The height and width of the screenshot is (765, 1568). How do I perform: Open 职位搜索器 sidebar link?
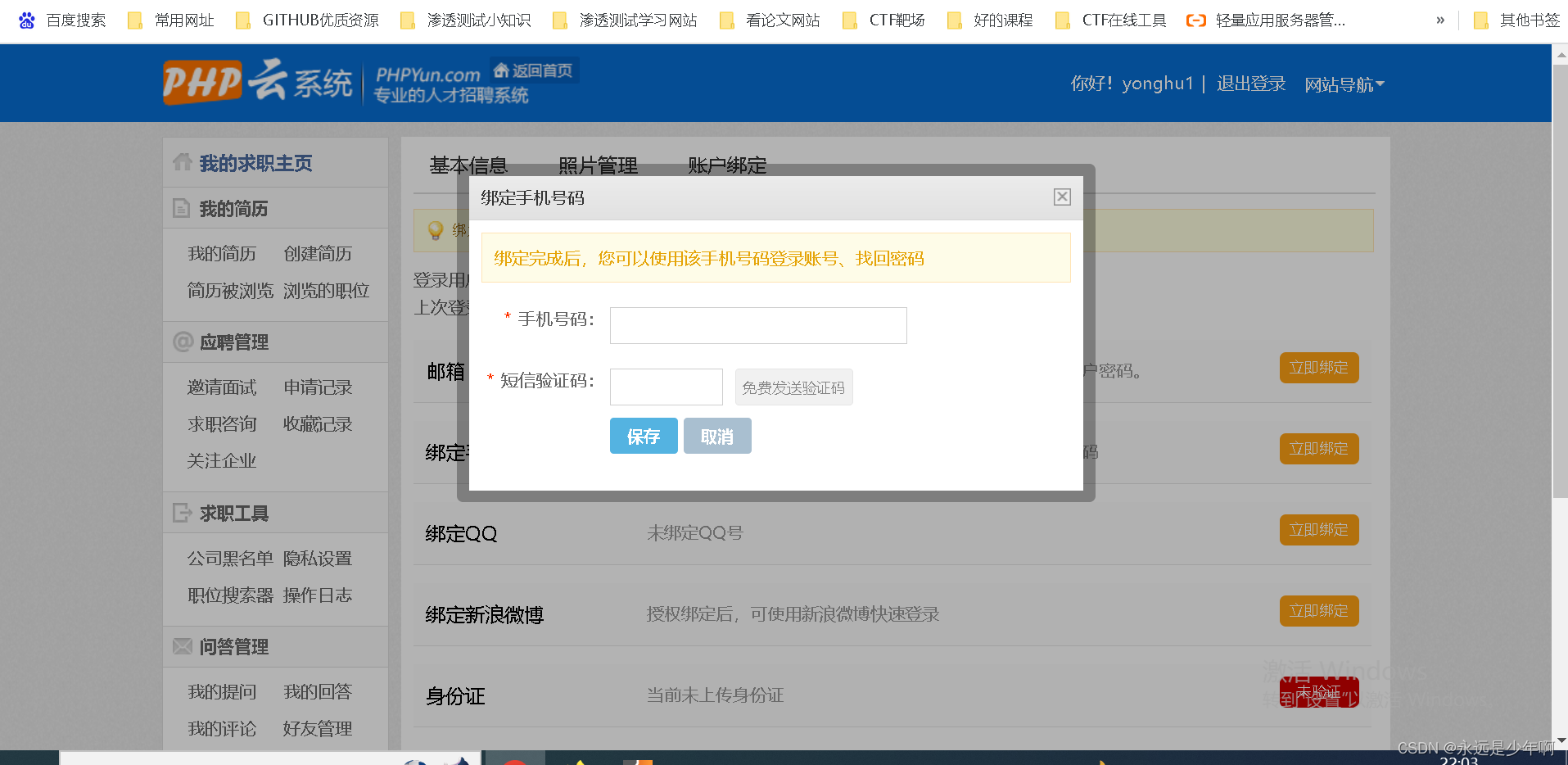pos(230,595)
